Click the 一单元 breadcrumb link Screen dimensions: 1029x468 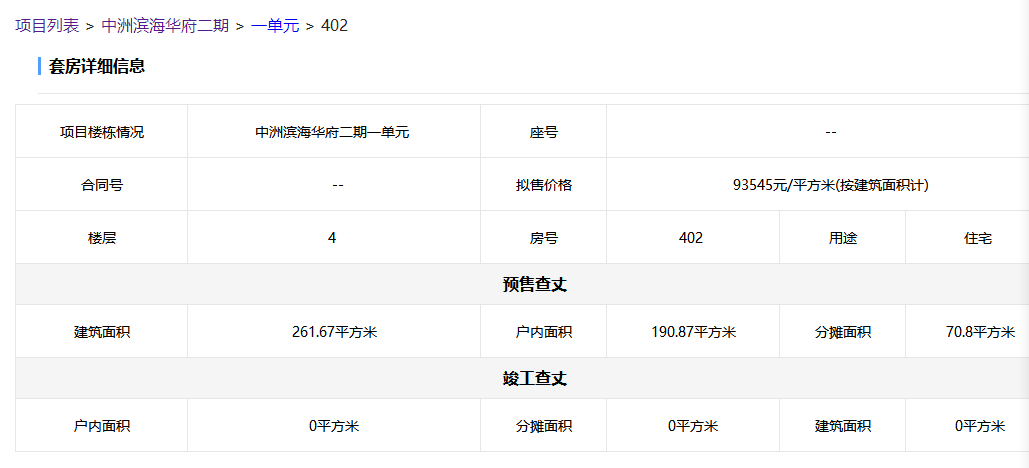pos(275,25)
